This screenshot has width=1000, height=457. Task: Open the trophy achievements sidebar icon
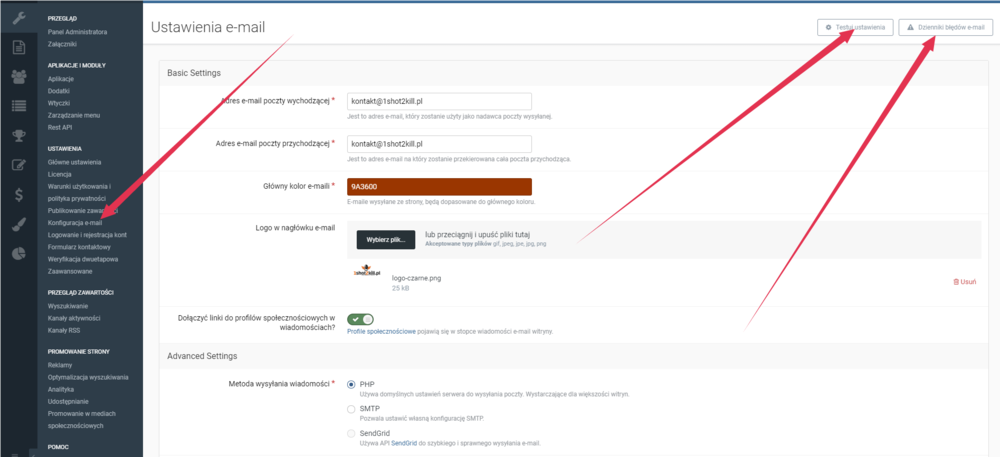(18, 135)
